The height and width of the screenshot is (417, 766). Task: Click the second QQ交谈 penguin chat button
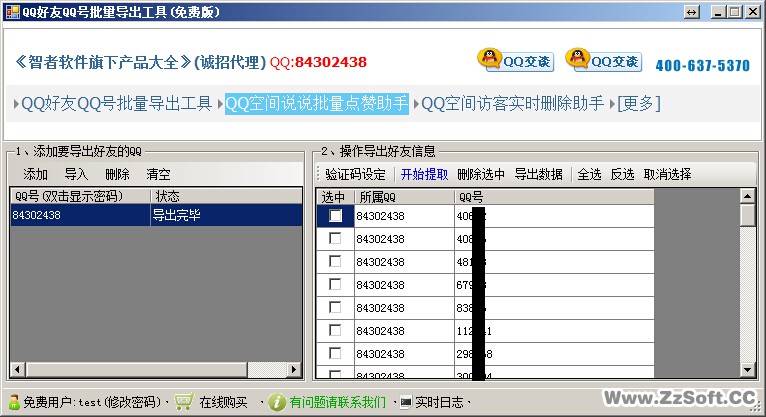(603, 60)
